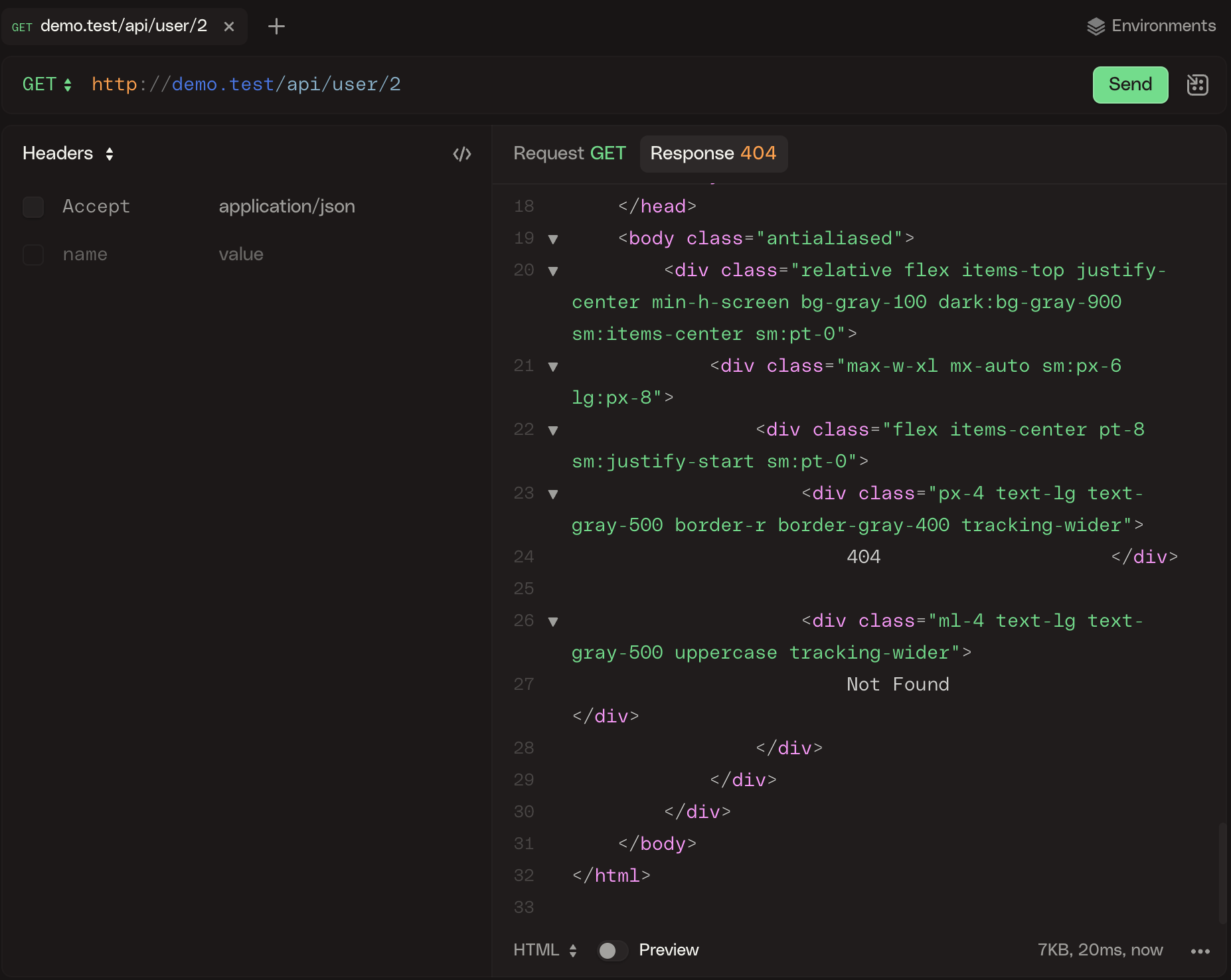Open the request history icon beside Send
The height and width of the screenshot is (980, 1231).
(1197, 85)
